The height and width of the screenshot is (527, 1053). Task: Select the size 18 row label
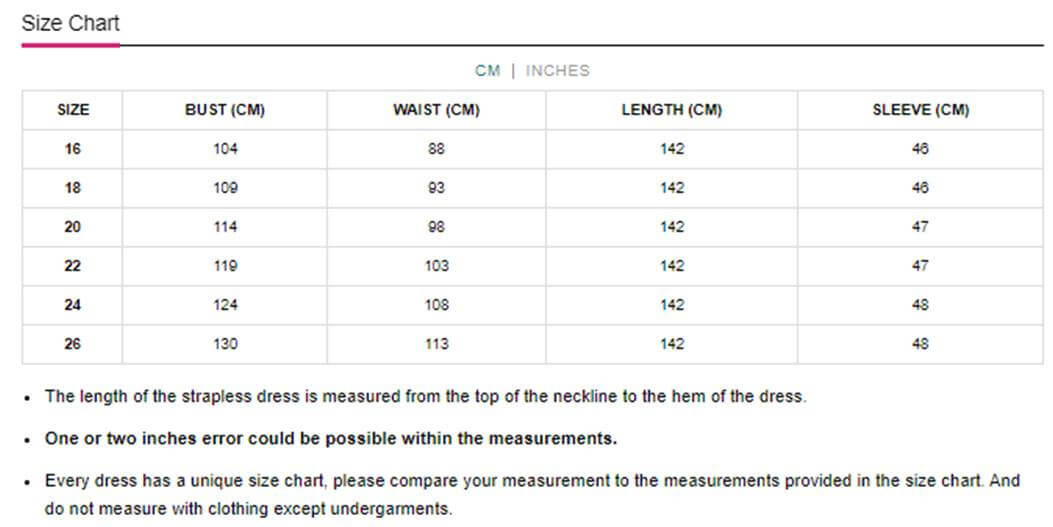[x=73, y=188]
